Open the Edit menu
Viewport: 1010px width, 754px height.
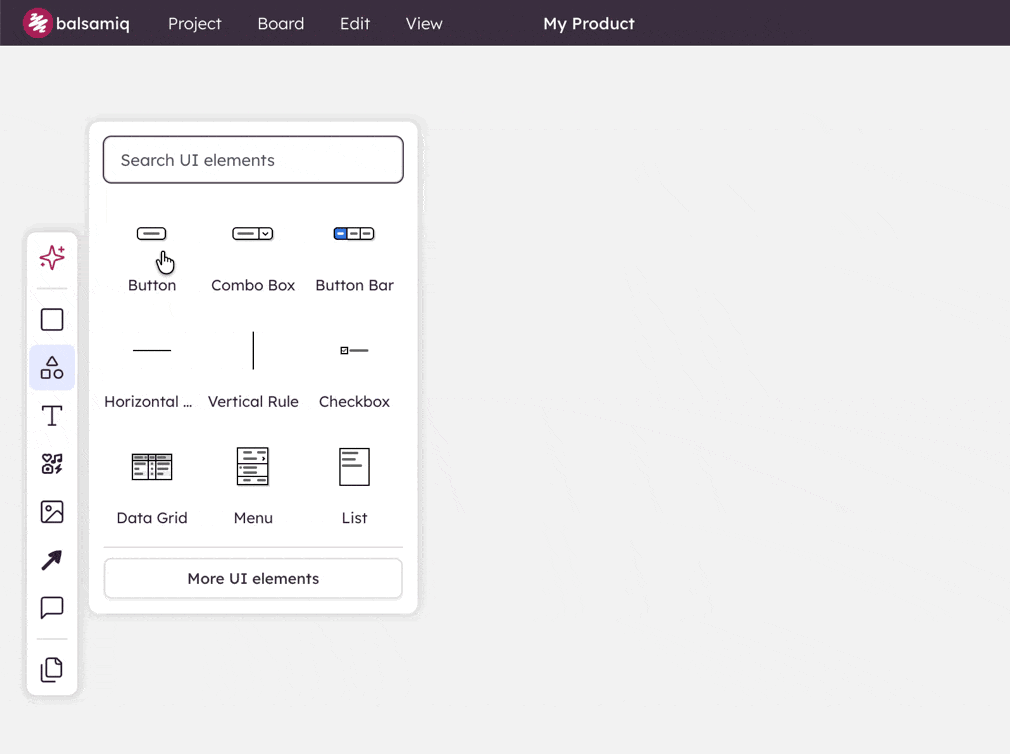pos(355,24)
